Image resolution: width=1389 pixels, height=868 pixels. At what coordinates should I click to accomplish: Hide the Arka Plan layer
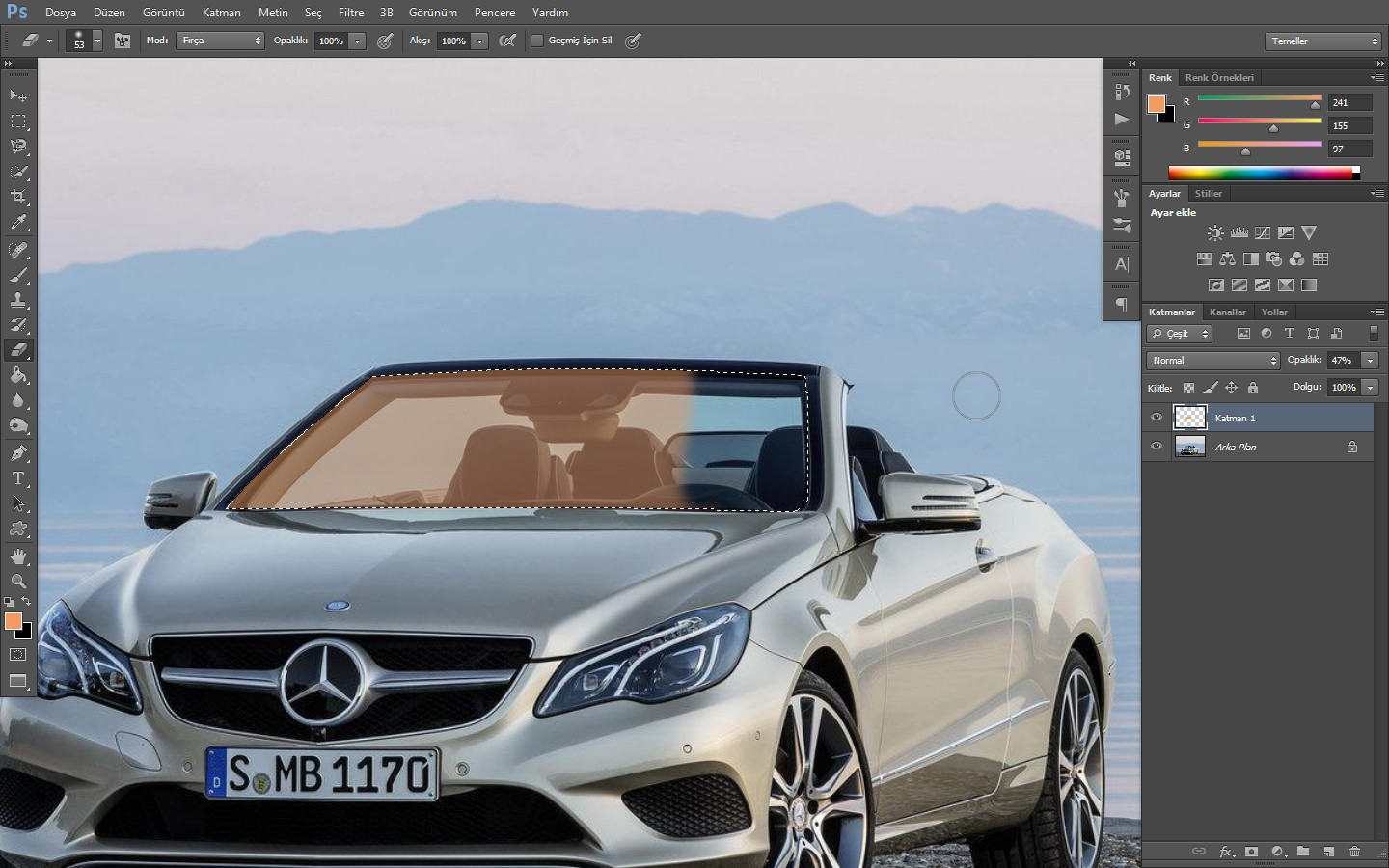[x=1157, y=447]
